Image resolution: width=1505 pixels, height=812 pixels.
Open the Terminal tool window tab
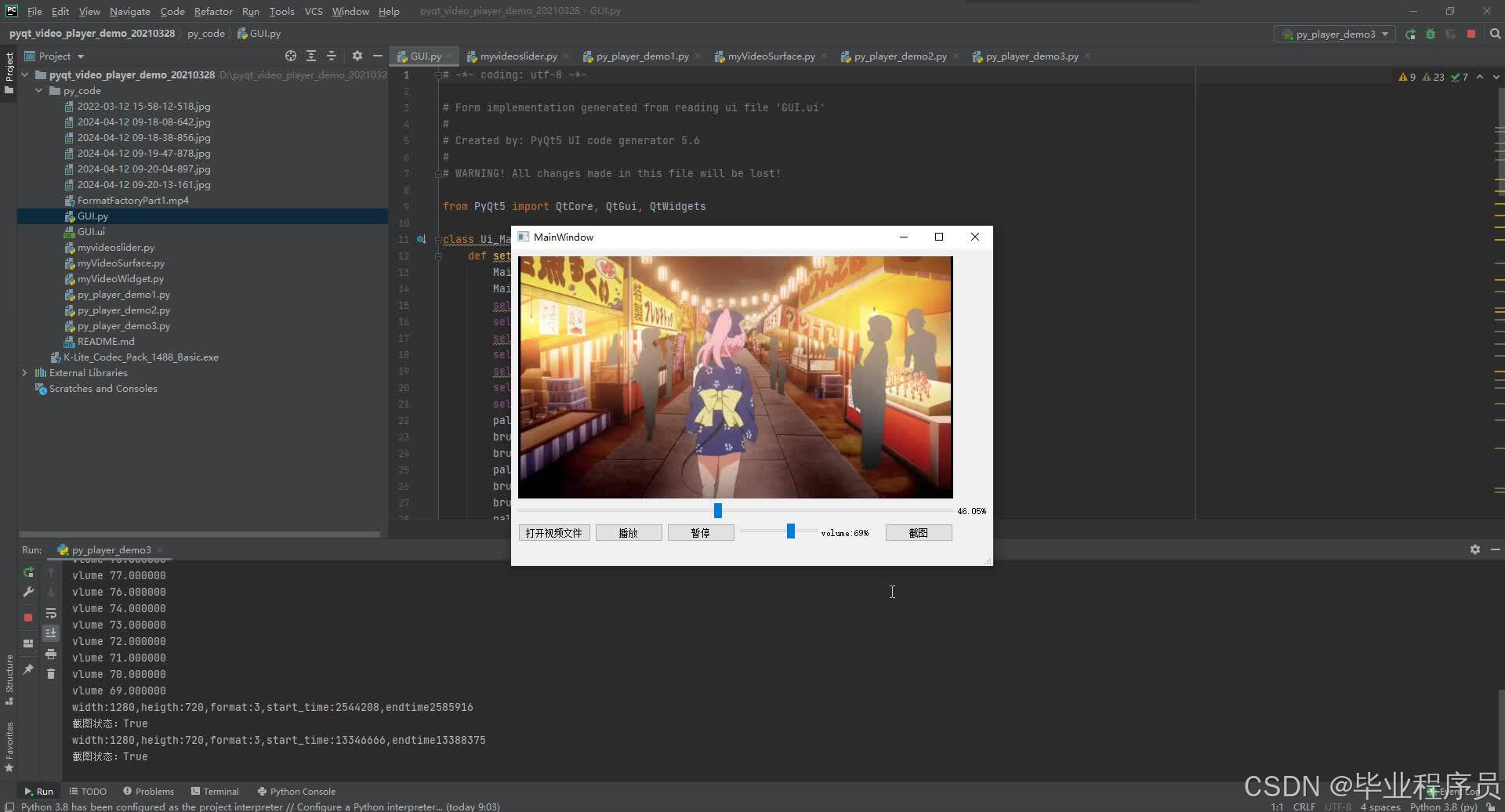coord(215,791)
